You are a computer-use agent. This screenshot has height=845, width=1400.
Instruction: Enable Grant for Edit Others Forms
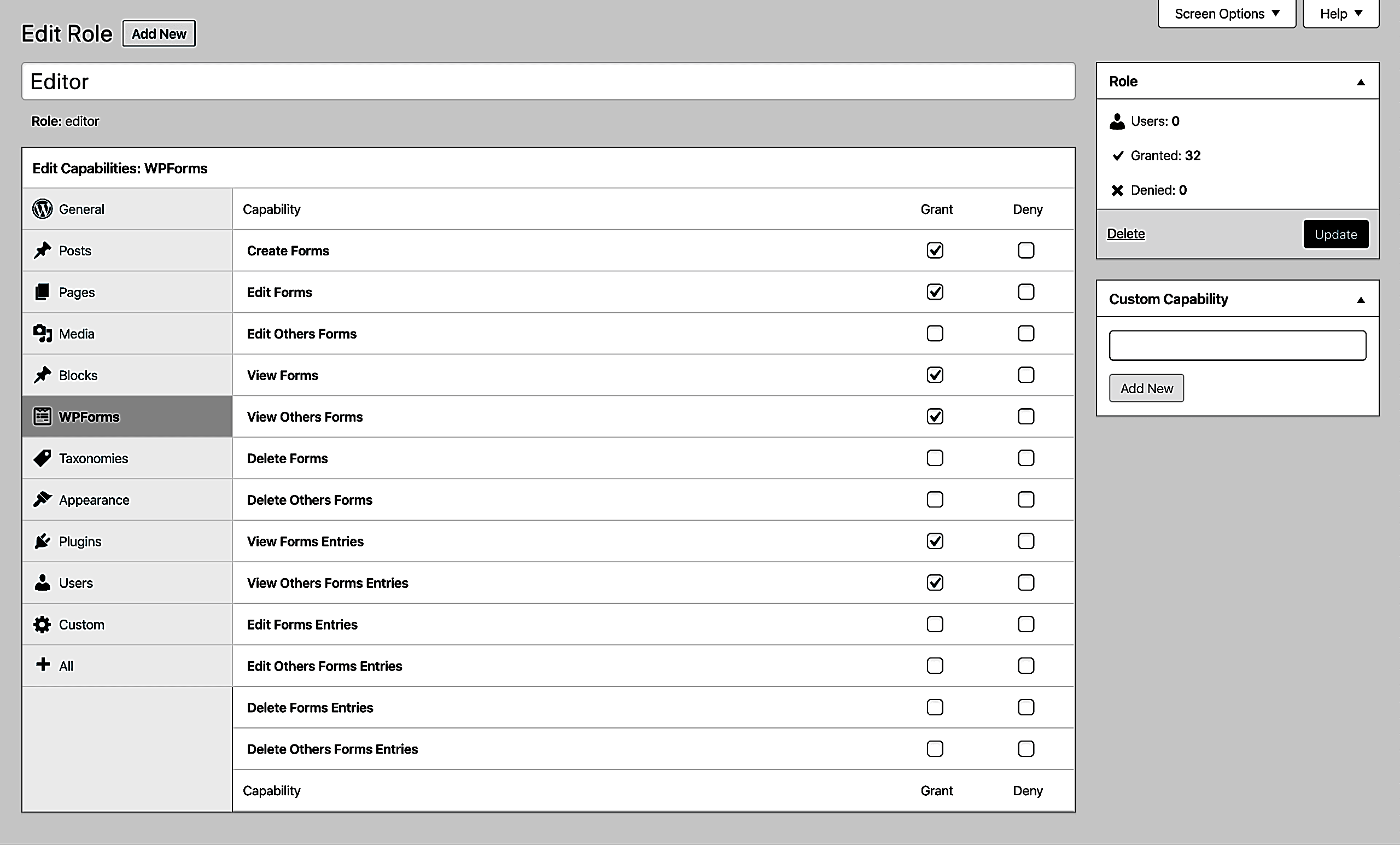(935, 333)
